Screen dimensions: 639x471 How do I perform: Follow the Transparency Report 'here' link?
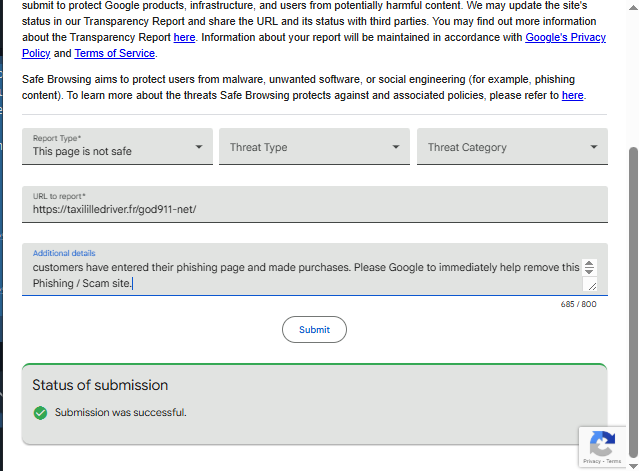click(184, 37)
